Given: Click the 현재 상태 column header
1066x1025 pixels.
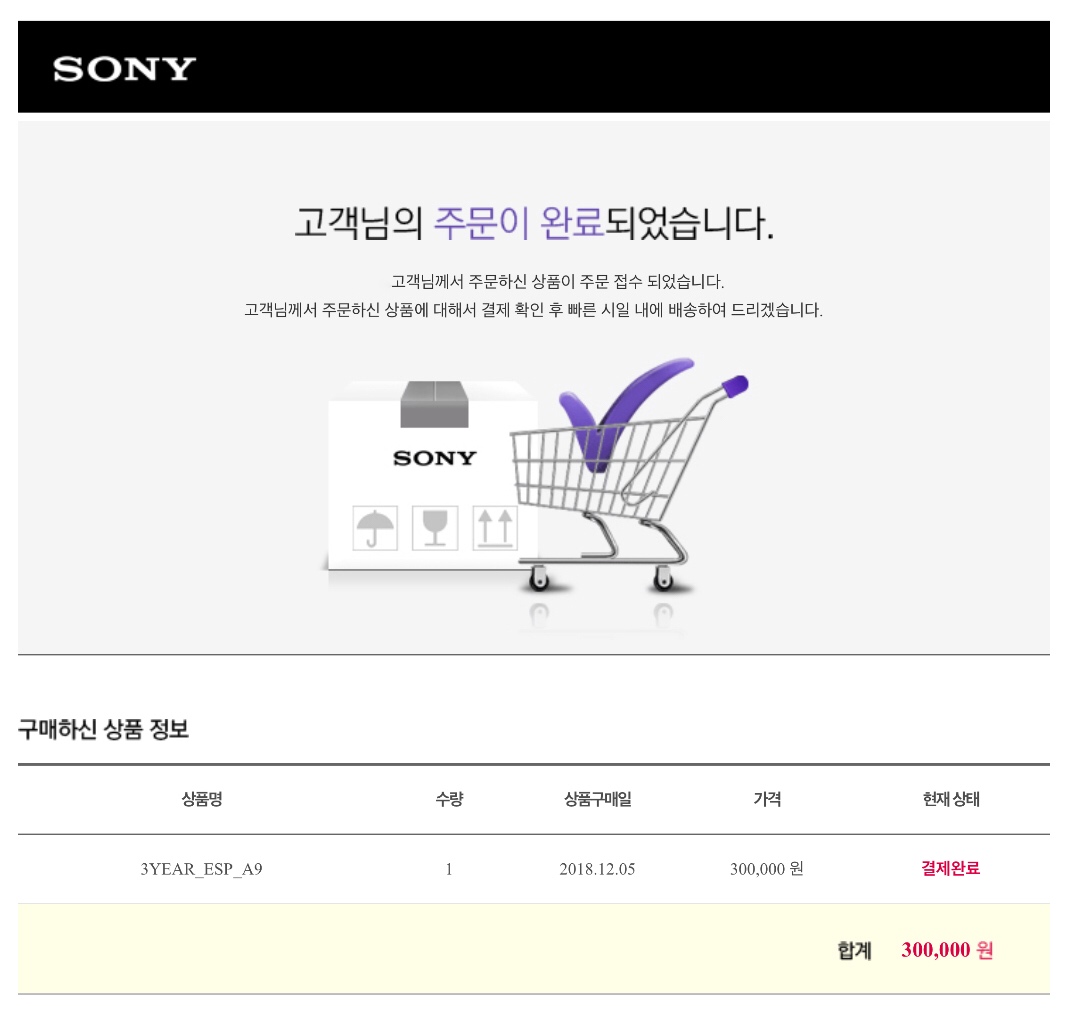Looking at the screenshot, I should point(950,799).
